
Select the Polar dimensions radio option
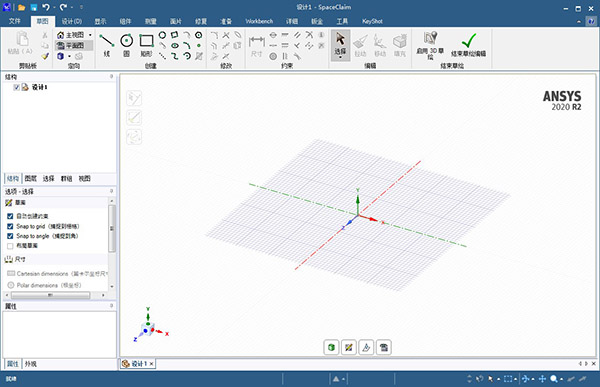(x=11, y=285)
